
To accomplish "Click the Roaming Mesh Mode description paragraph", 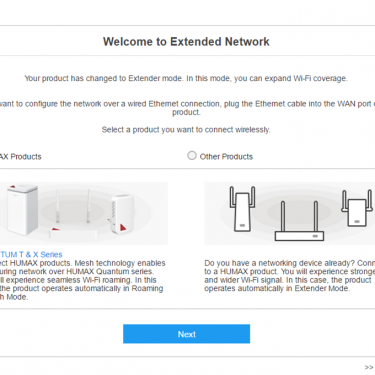I will tap(83, 280).
